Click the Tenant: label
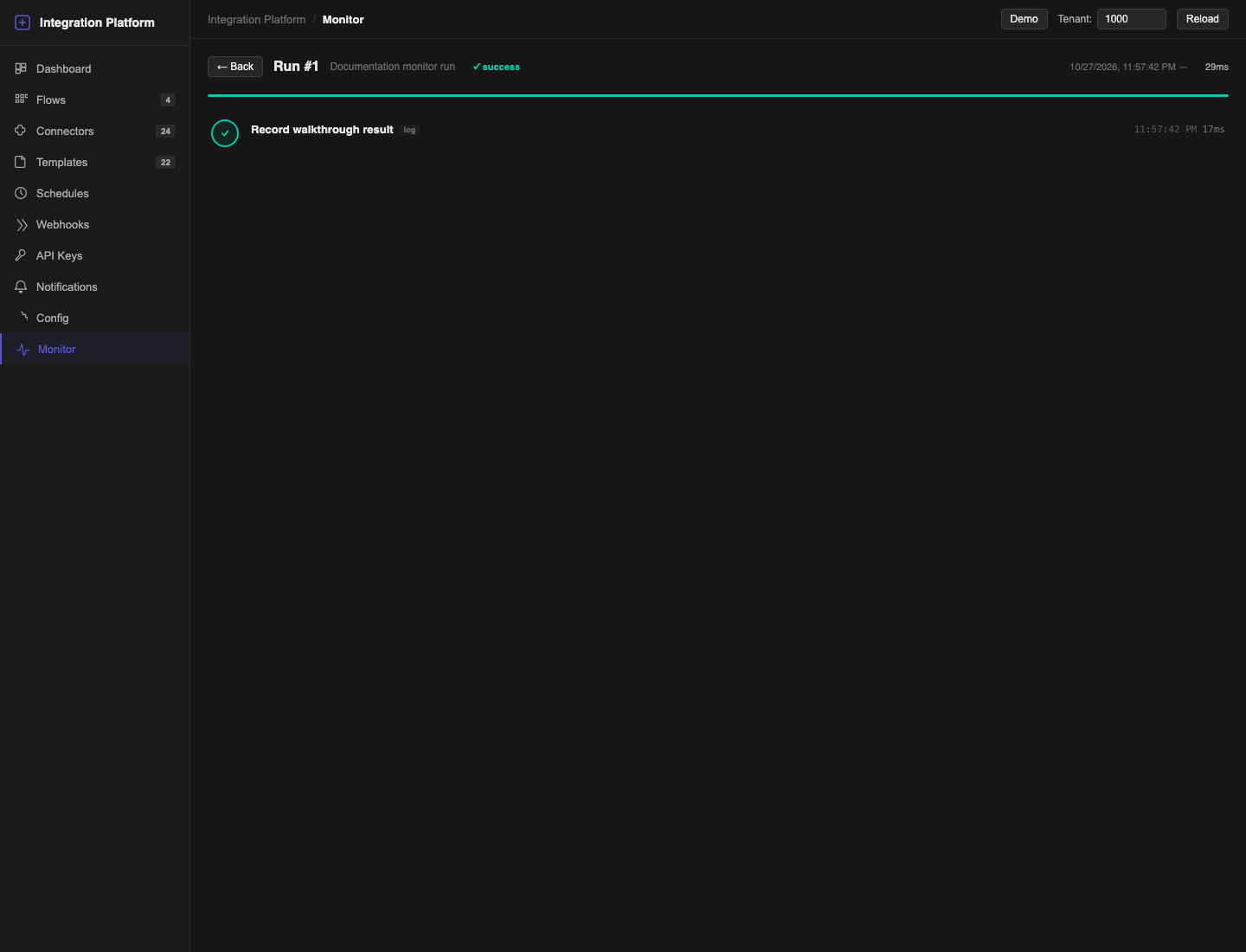1246x952 pixels. (1075, 19)
